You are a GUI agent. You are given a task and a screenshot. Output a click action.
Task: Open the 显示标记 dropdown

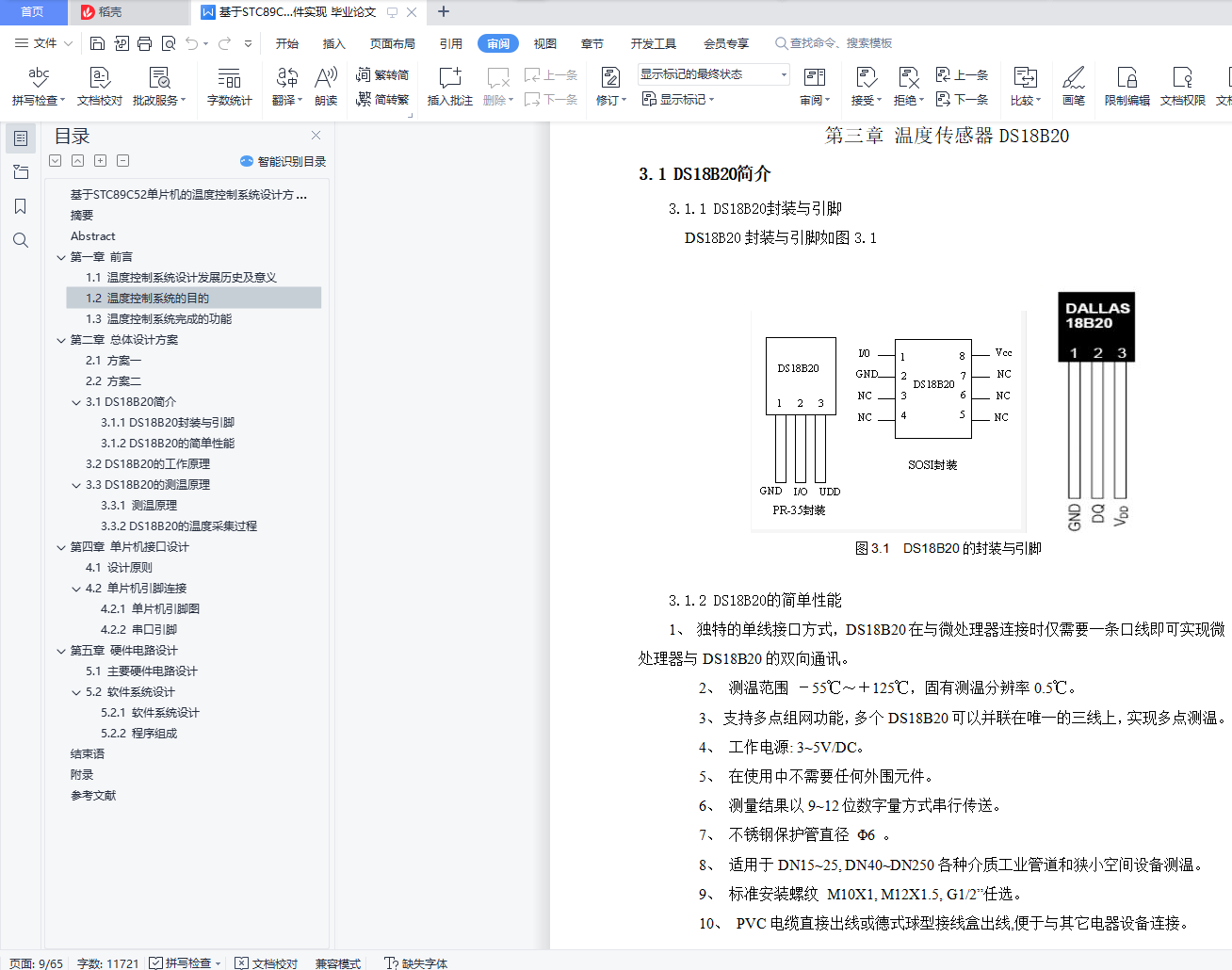[678, 99]
